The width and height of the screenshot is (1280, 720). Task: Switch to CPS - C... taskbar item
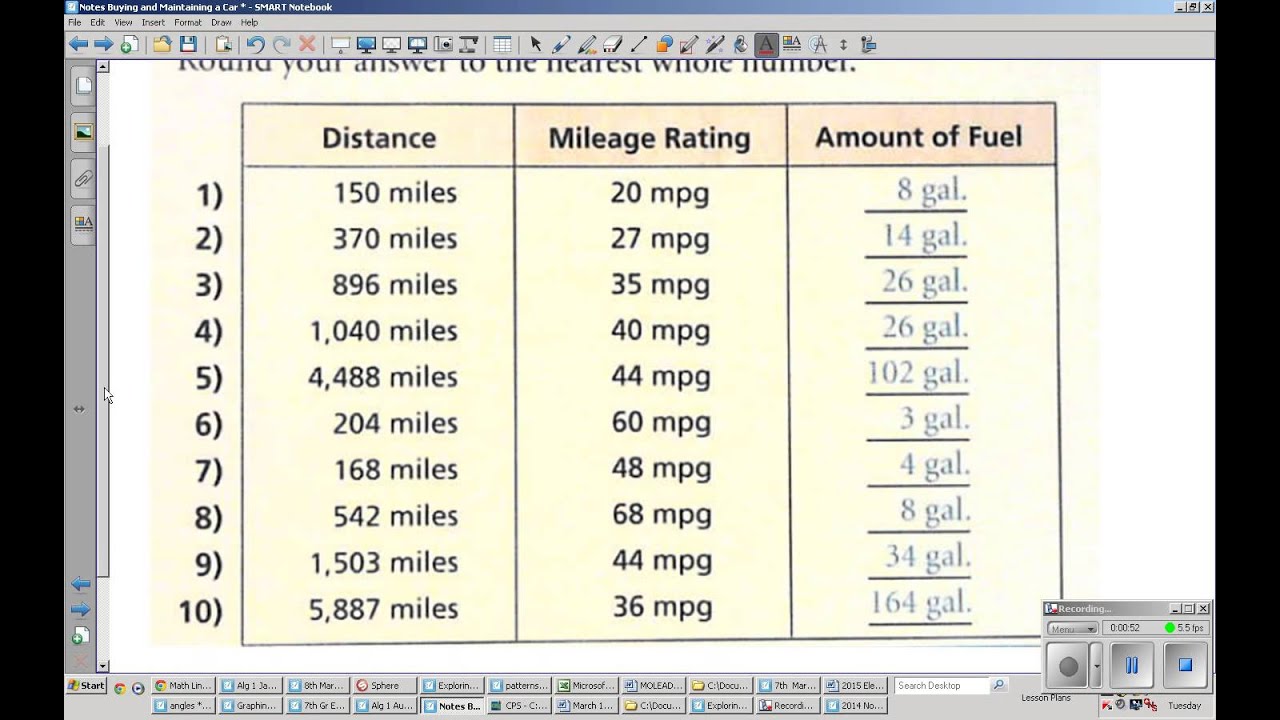pos(519,705)
